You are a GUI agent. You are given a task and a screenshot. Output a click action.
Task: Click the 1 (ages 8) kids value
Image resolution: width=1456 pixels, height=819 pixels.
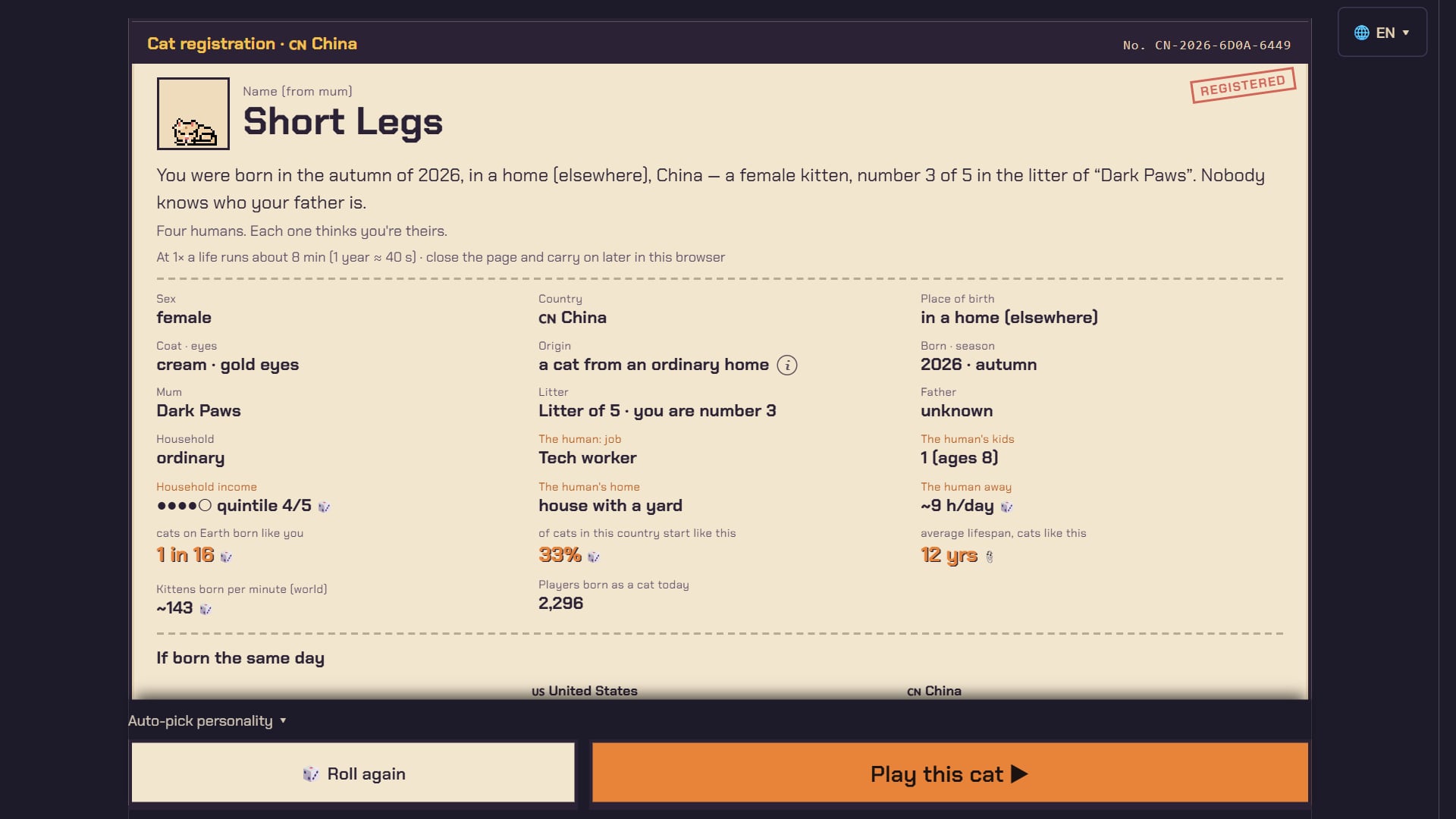pyautogui.click(x=959, y=458)
